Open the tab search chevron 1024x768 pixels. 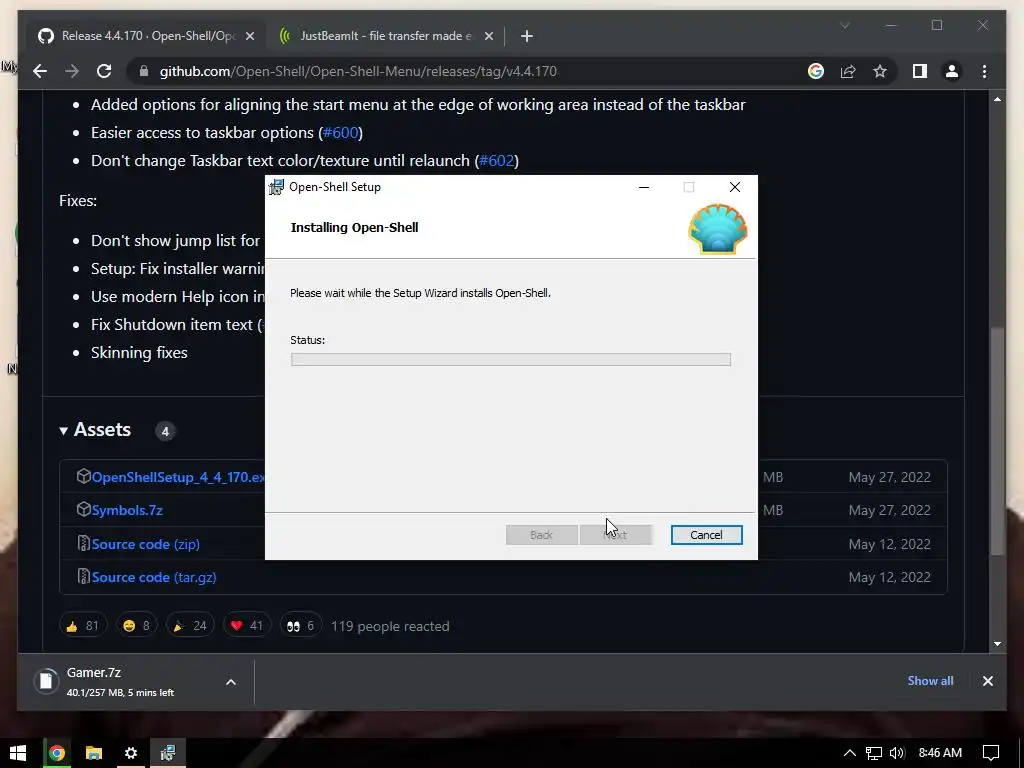point(844,25)
